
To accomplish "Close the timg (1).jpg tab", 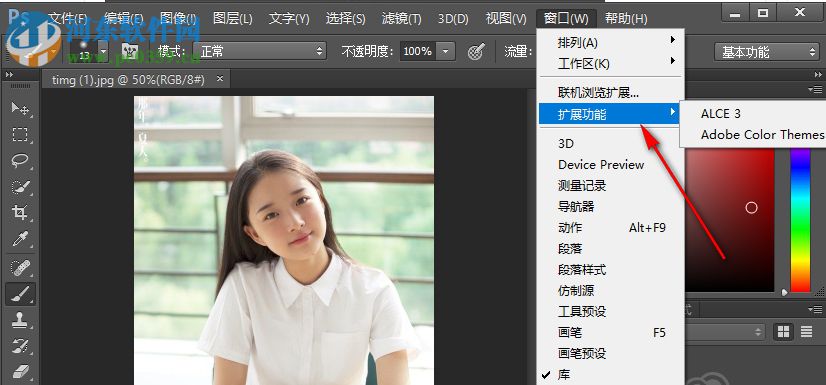I will coord(220,79).
